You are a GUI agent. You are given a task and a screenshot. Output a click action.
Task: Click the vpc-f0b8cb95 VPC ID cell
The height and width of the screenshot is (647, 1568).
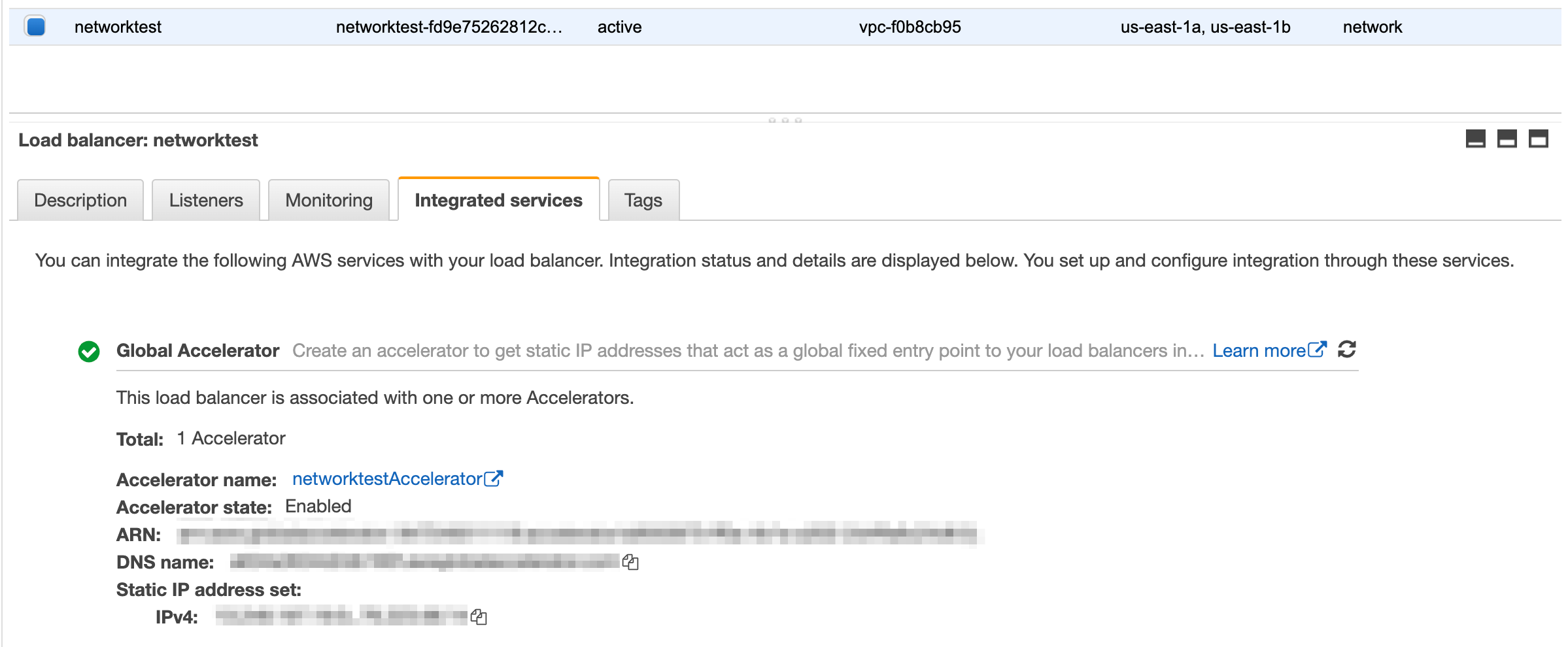click(x=910, y=27)
